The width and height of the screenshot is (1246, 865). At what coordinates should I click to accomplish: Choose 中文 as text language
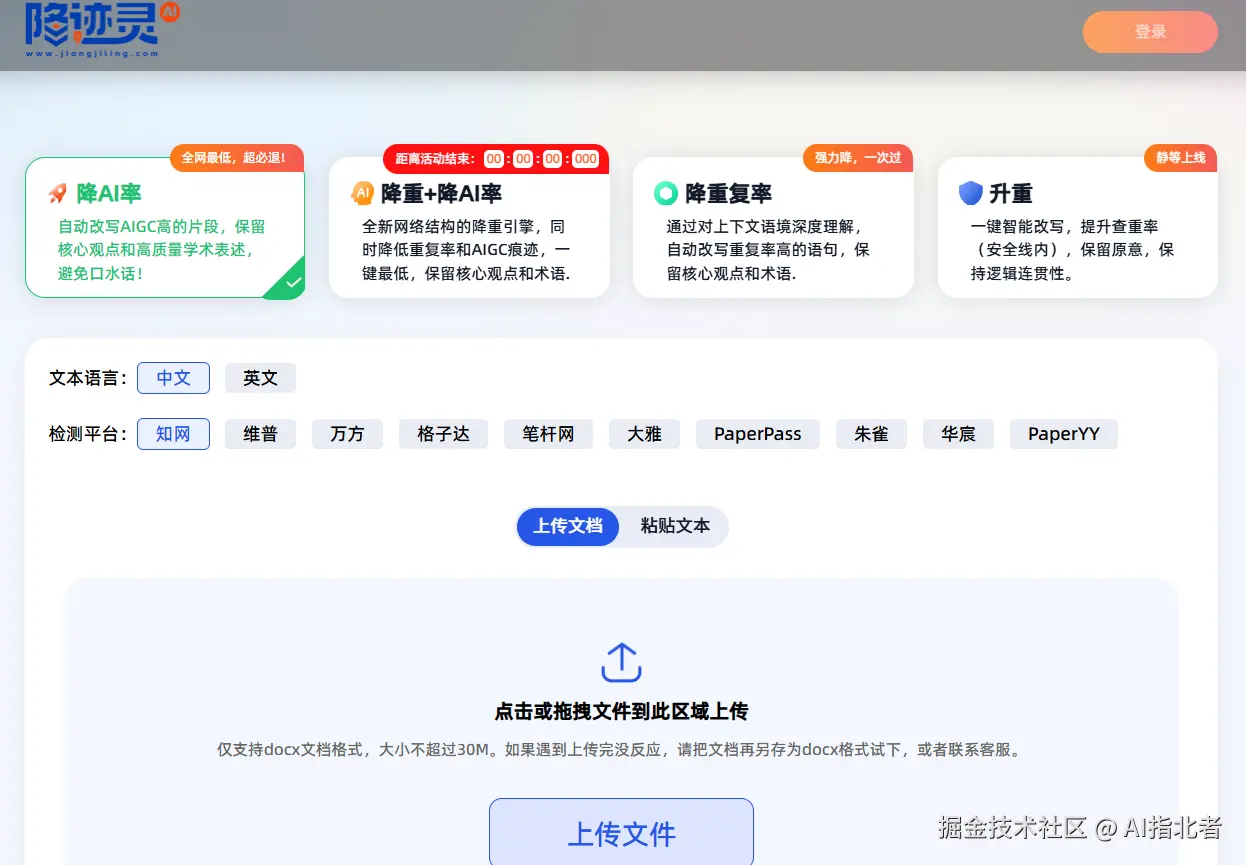pos(173,378)
